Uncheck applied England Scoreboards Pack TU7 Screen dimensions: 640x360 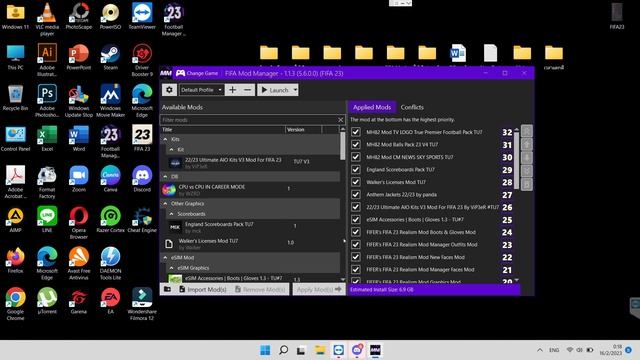pyautogui.click(x=356, y=169)
